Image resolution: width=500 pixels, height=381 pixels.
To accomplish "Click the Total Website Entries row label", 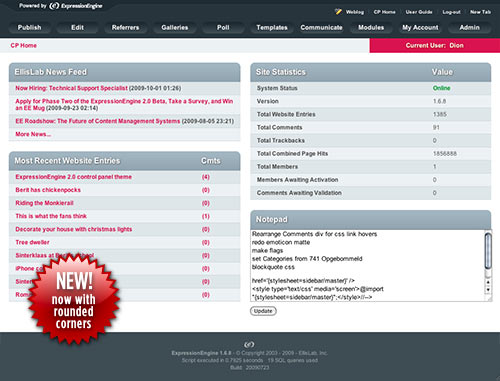I will (x=286, y=114).
